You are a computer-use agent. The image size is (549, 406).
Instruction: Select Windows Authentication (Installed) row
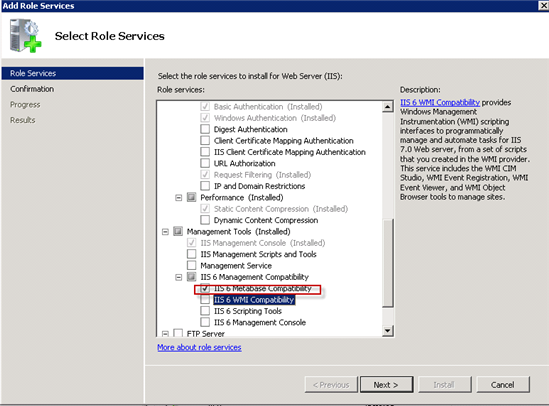pos(275,118)
